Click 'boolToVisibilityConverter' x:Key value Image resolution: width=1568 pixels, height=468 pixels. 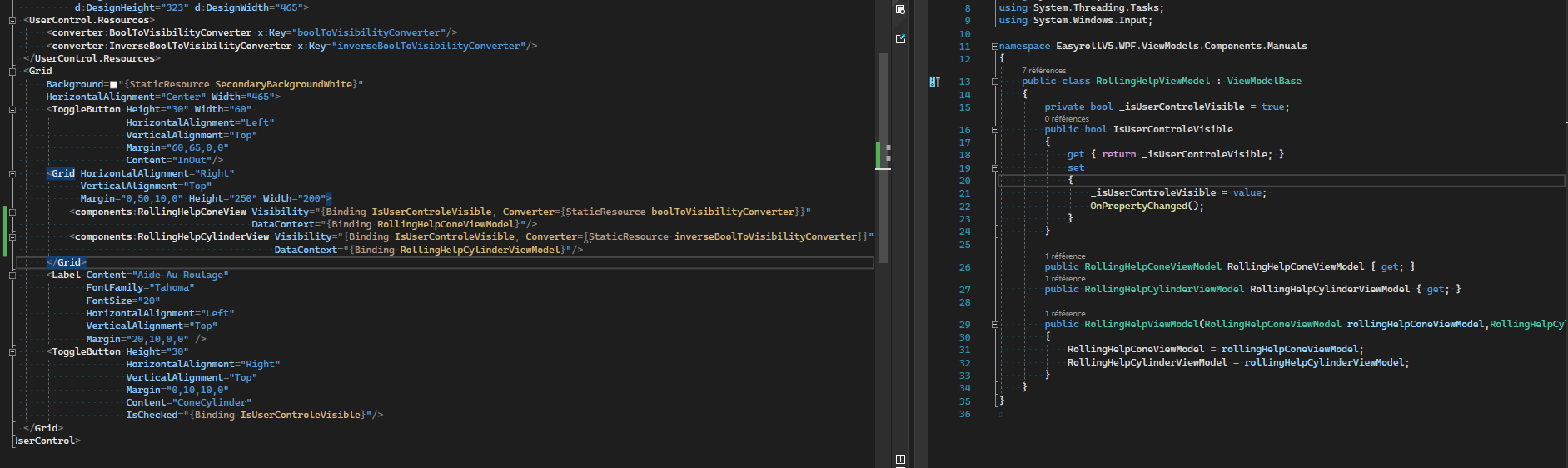pyautogui.click(x=369, y=32)
